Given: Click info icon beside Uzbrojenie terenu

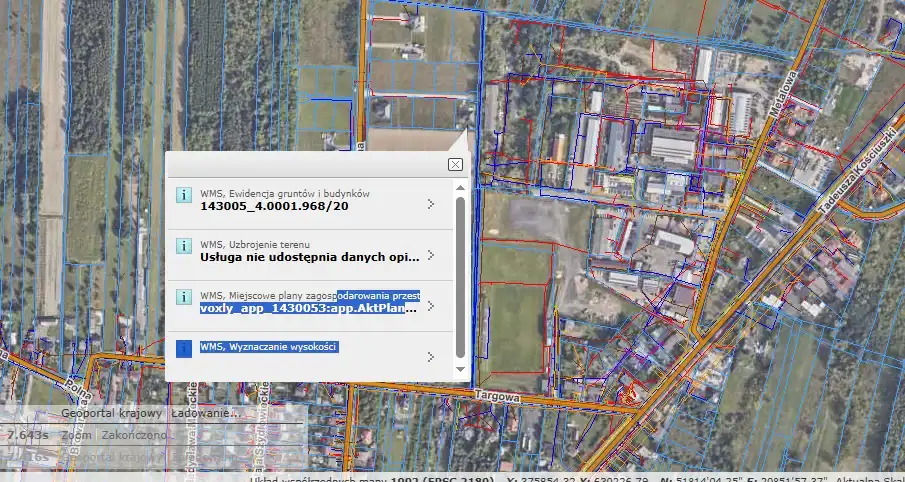Looking at the screenshot, I should pyautogui.click(x=183, y=245).
